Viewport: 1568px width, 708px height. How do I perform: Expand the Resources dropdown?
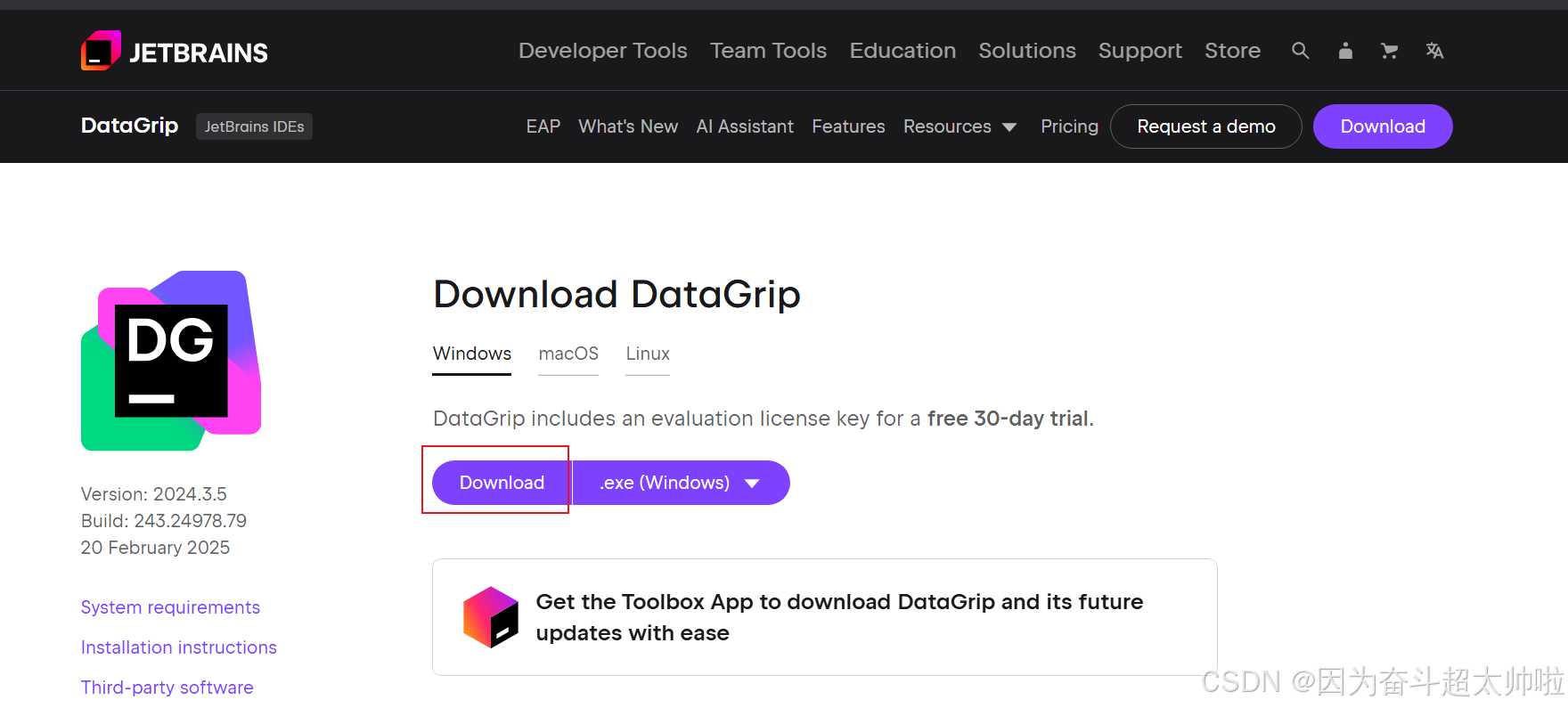[x=960, y=126]
